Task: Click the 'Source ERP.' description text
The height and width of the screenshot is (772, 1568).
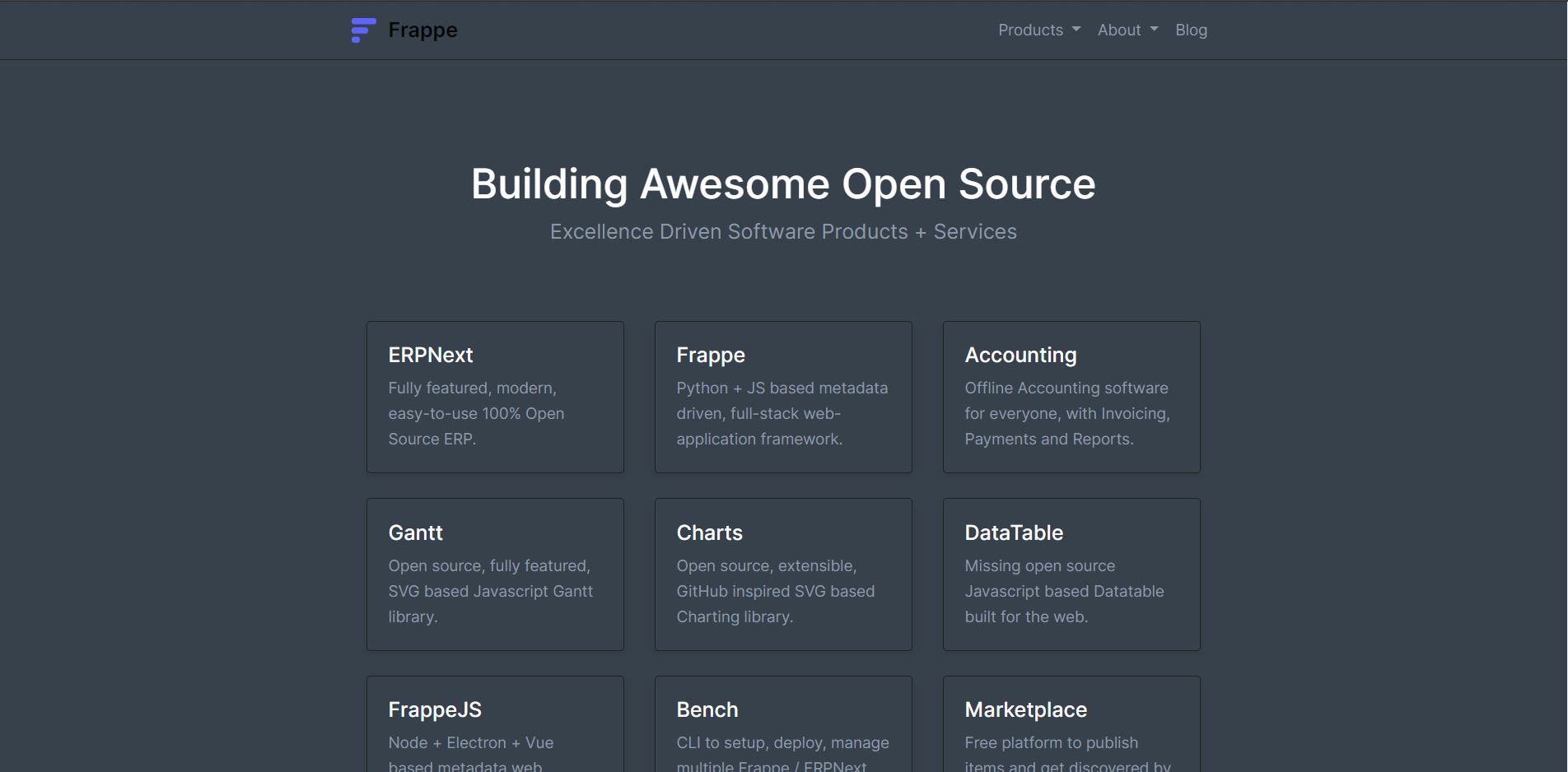Action: coord(432,439)
